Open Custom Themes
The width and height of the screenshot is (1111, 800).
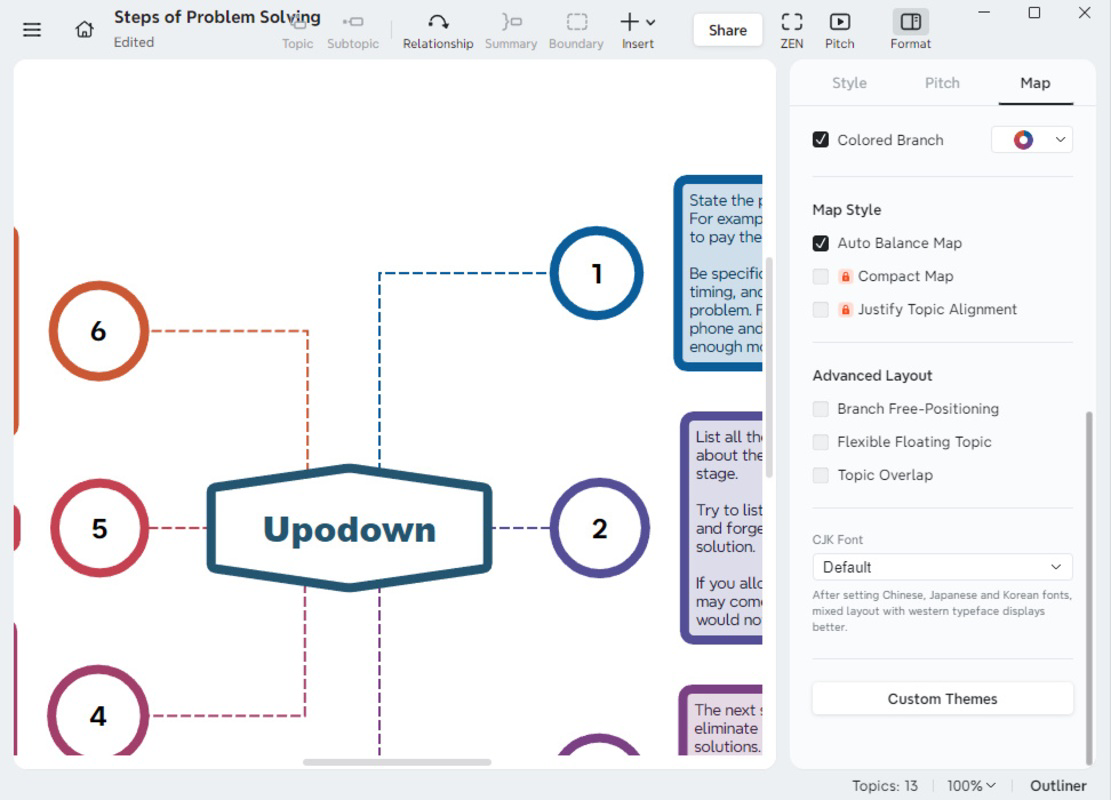pos(941,698)
